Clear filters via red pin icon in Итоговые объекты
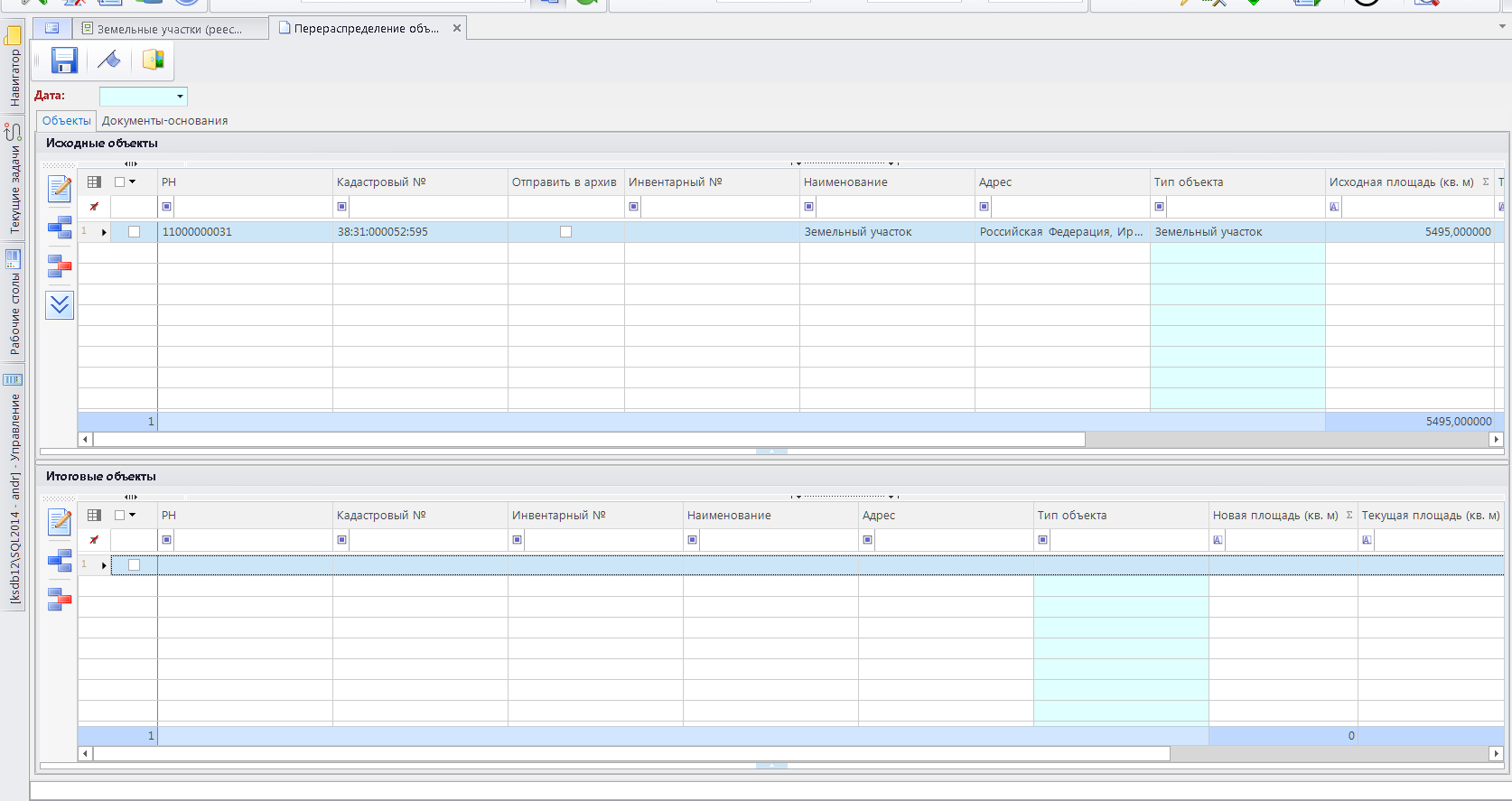1512x801 pixels. tap(94, 540)
